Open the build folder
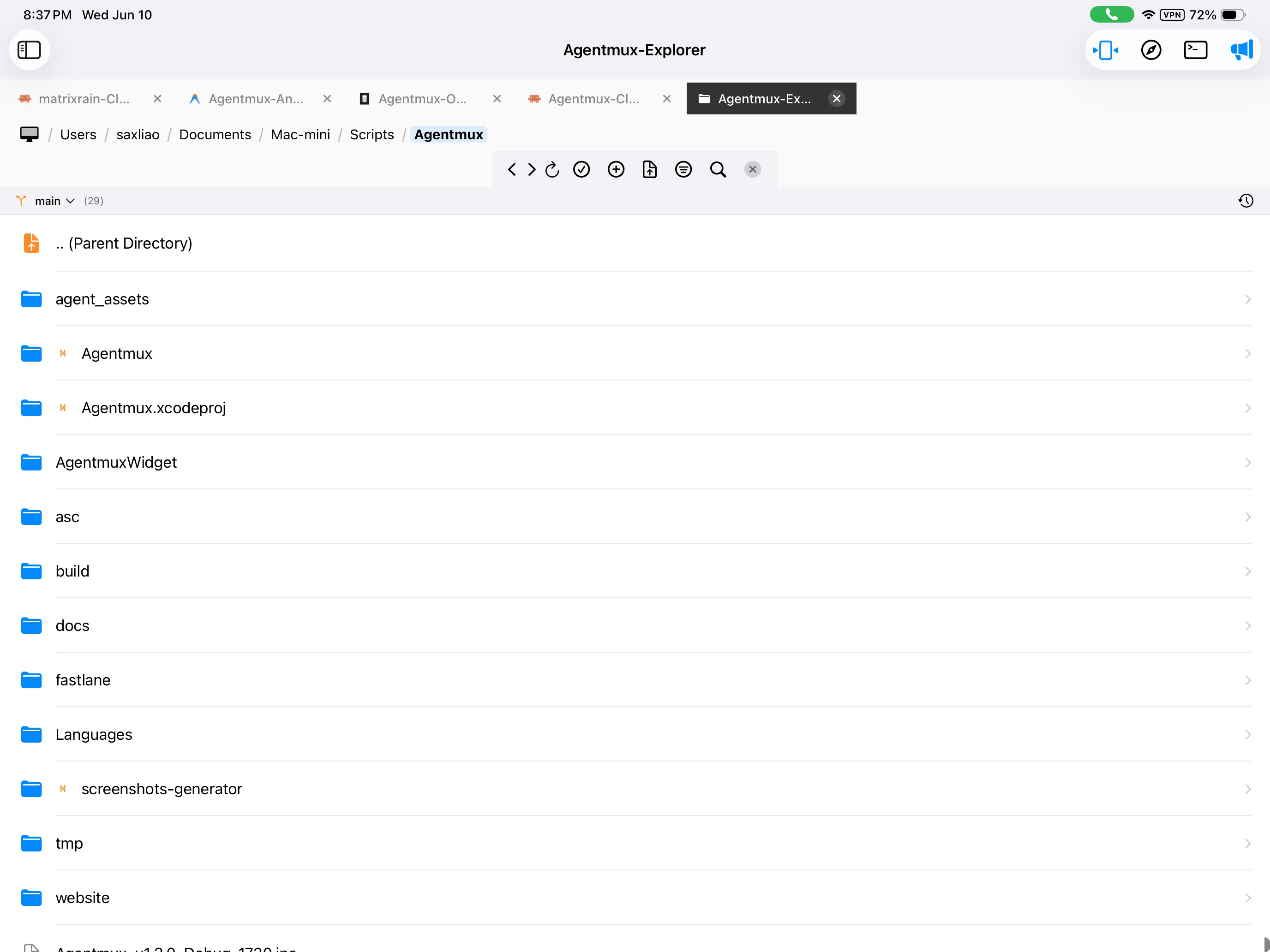This screenshot has height=952, width=1270. 635,571
